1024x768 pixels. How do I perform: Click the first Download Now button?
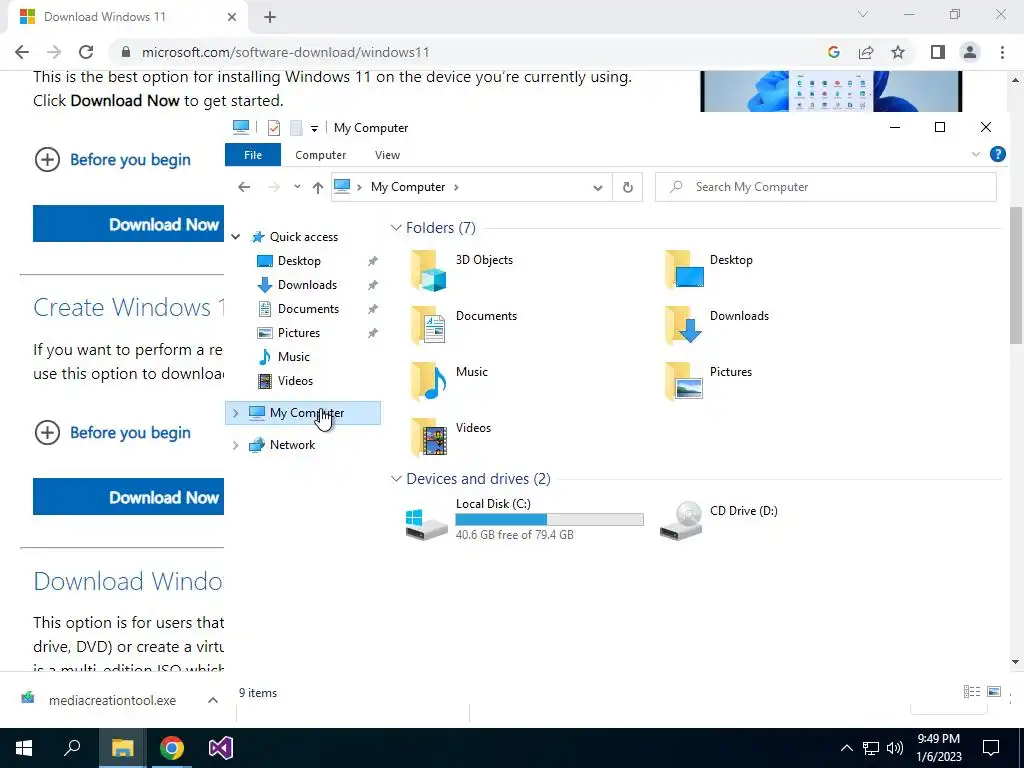pos(129,224)
